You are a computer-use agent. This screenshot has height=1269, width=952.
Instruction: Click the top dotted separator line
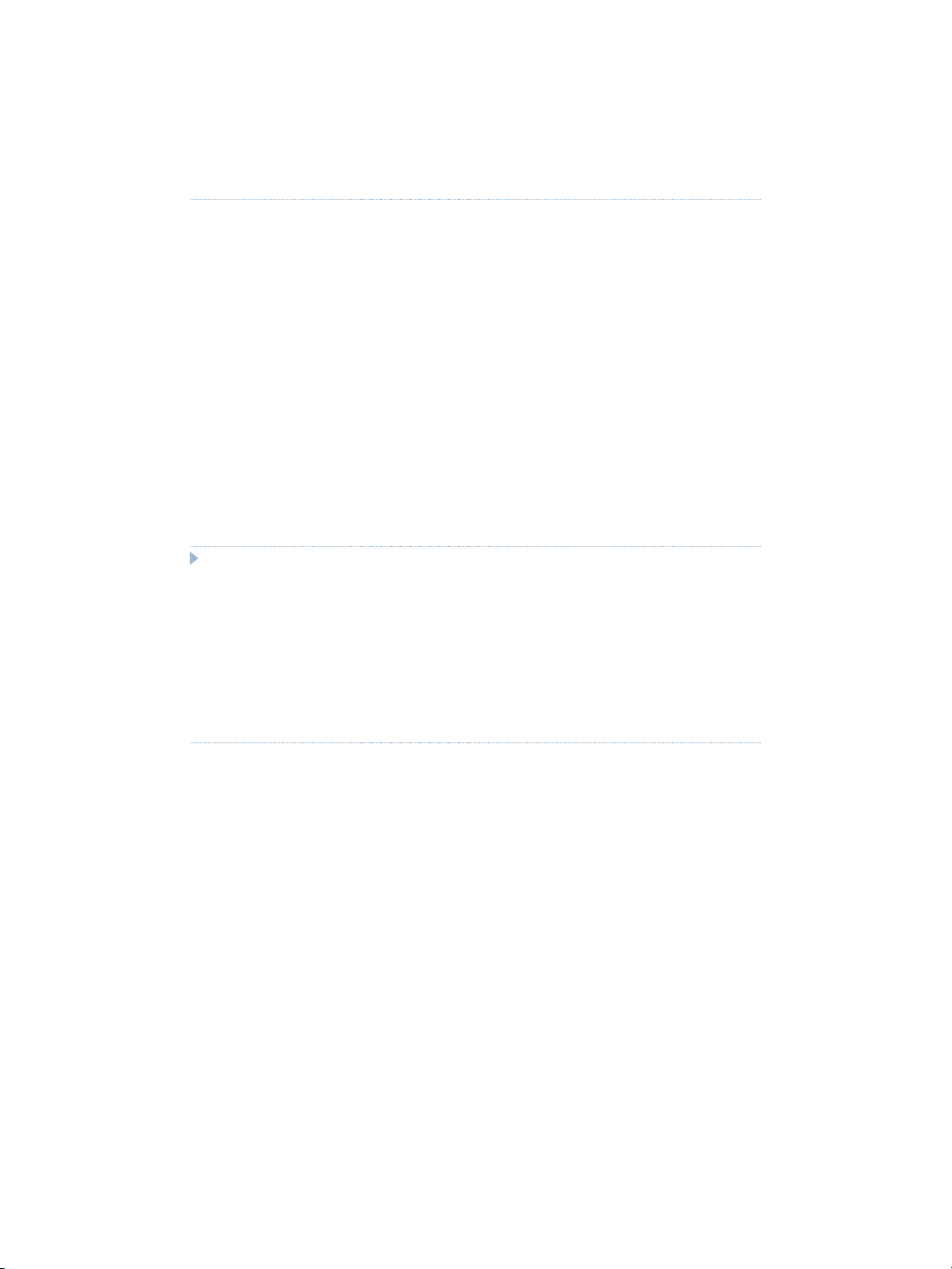(475, 200)
